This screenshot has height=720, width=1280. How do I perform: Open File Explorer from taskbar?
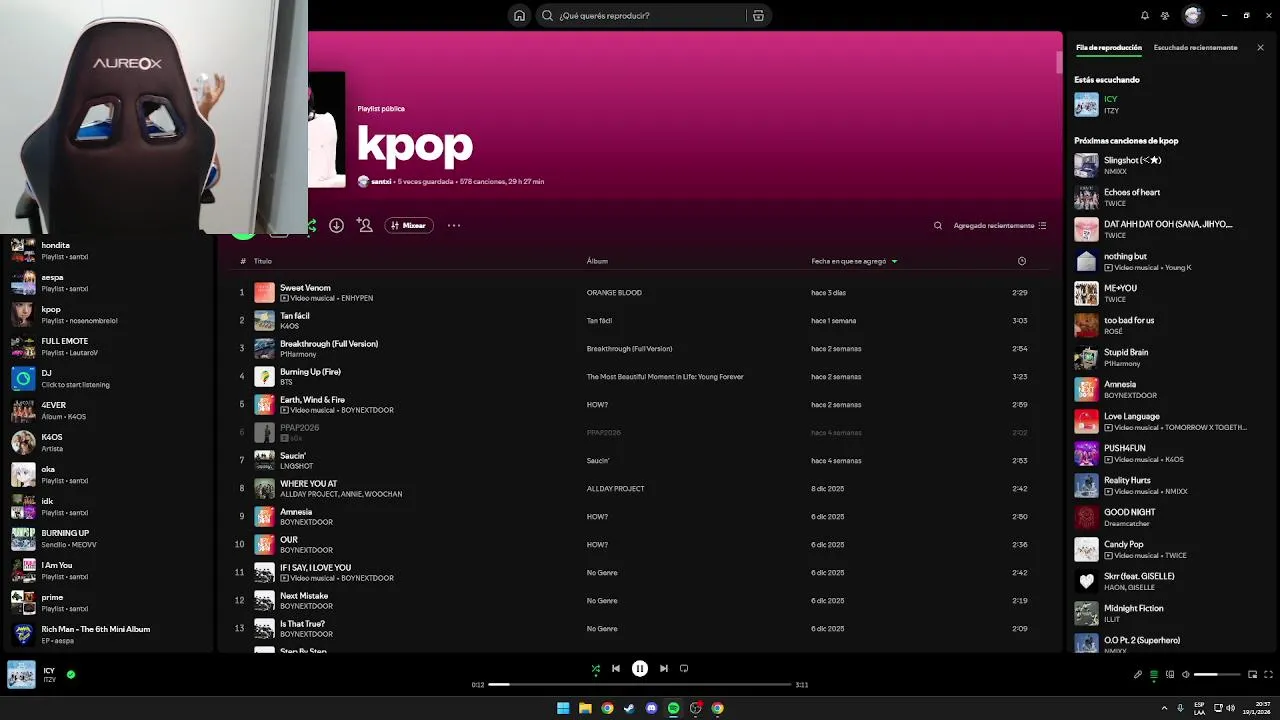pyautogui.click(x=585, y=708)
